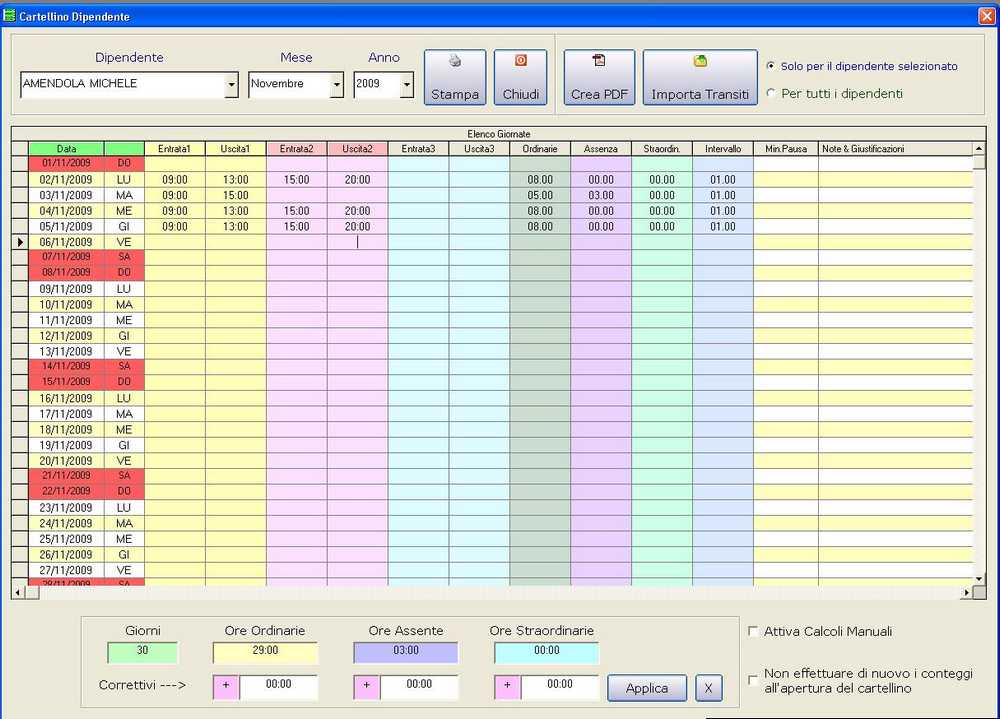Click the window icon in title bar
Screen dimensions: 1000x719
point(10,16)
